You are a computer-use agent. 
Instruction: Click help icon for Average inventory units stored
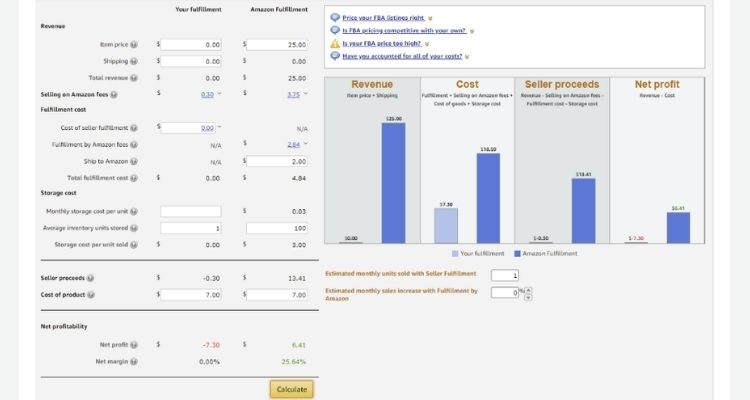point(134,228)
